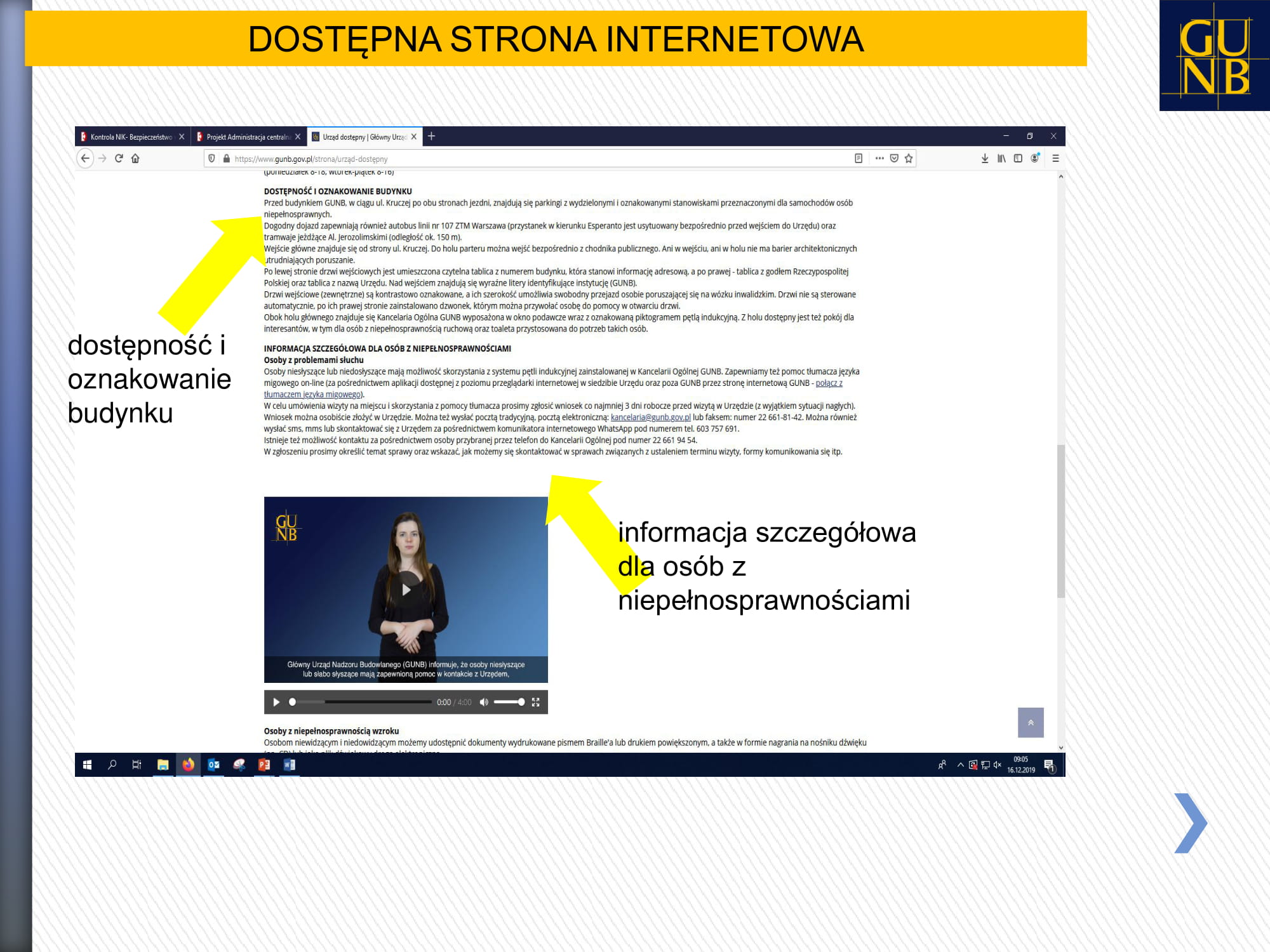This screenshot has width=1270, height=952.
Task: Open a new tab with the plus button
Action: point(431,136)
